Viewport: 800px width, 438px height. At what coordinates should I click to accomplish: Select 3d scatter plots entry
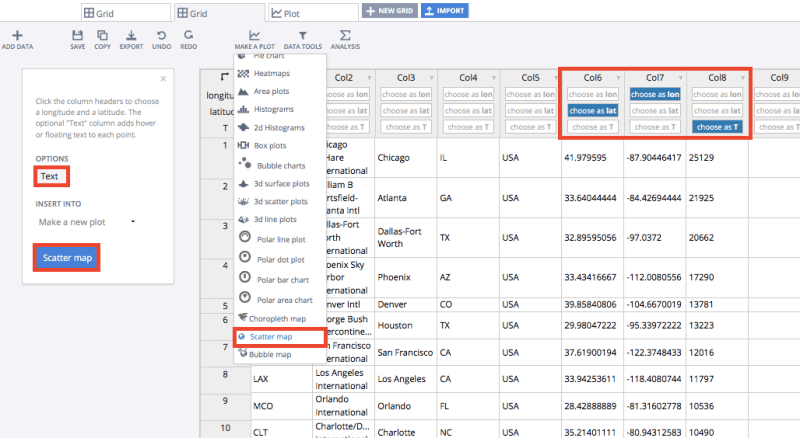click(281, 202)
